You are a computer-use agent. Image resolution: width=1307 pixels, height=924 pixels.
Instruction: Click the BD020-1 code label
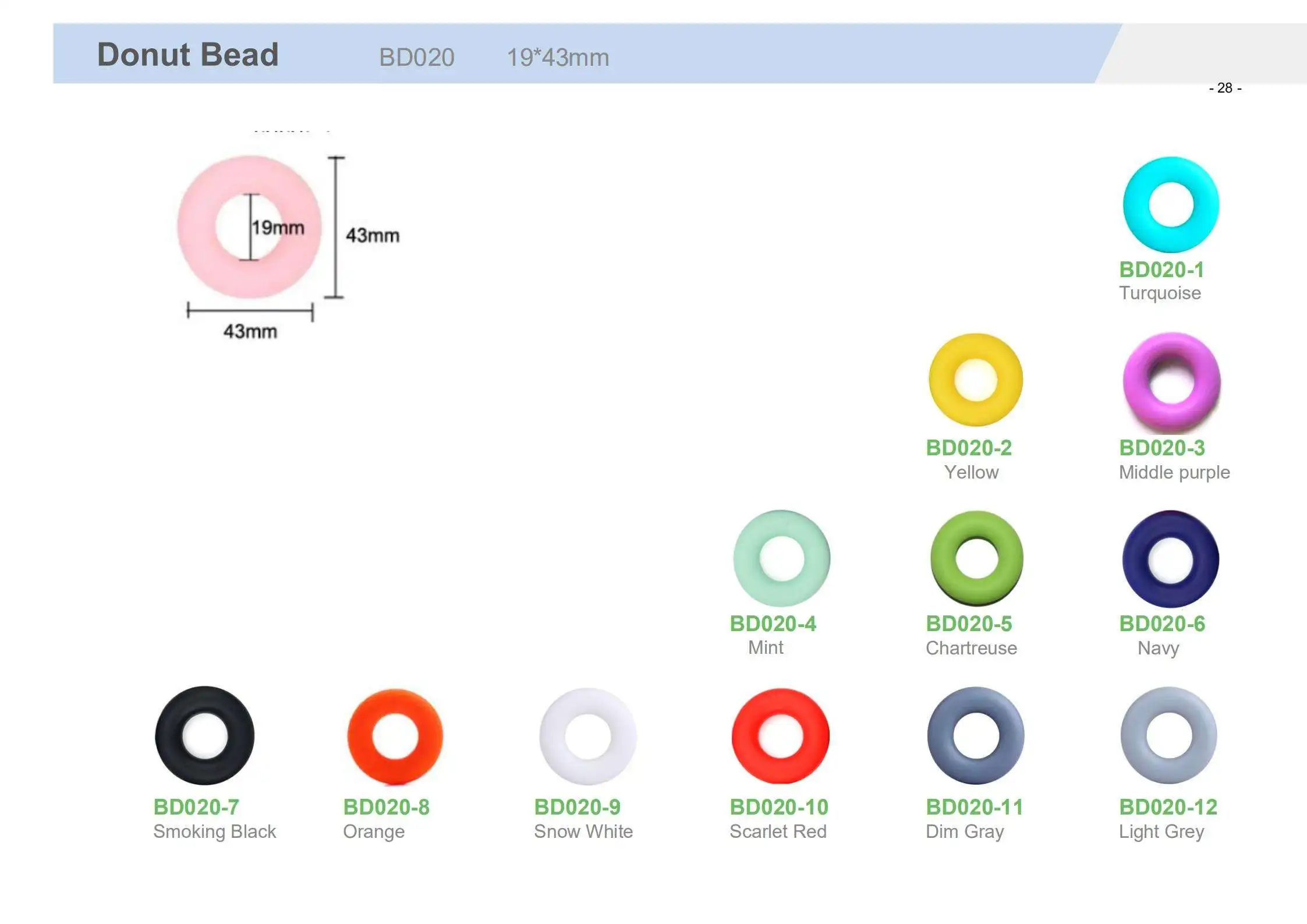[1161, 270]
